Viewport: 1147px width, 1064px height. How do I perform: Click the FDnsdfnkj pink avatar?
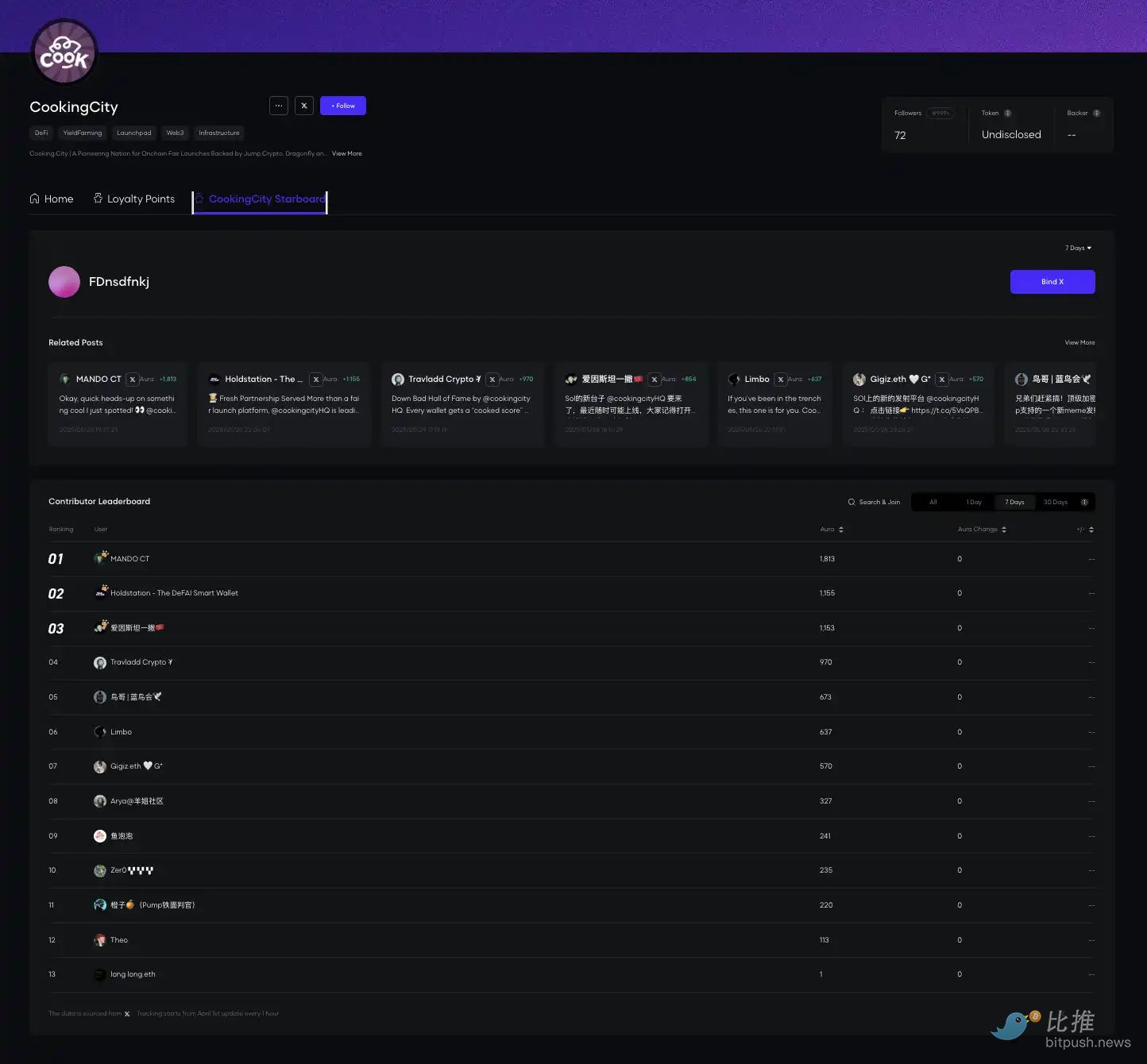(x=64, y=282)
